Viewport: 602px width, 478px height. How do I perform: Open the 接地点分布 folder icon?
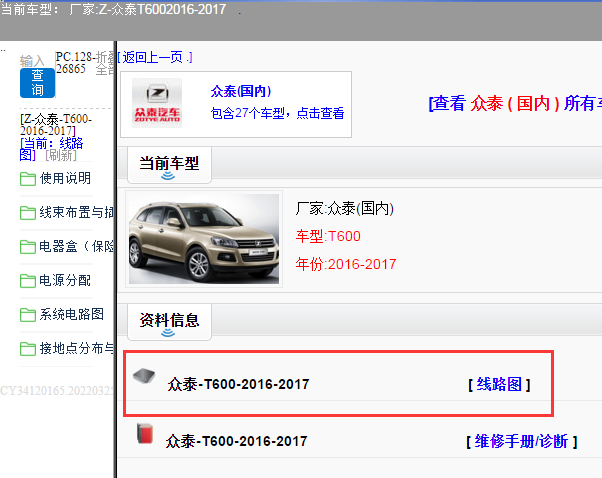tap(28, 349)
